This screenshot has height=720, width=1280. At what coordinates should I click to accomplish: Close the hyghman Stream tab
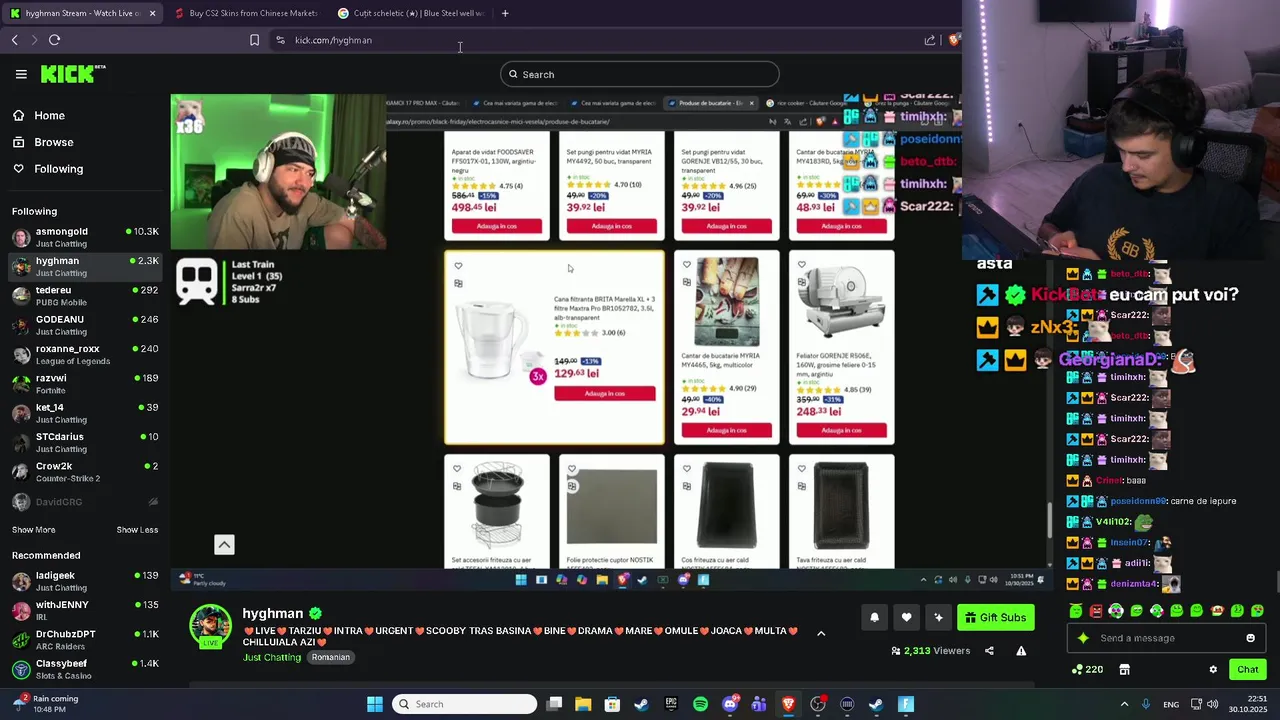pos(152,13)
